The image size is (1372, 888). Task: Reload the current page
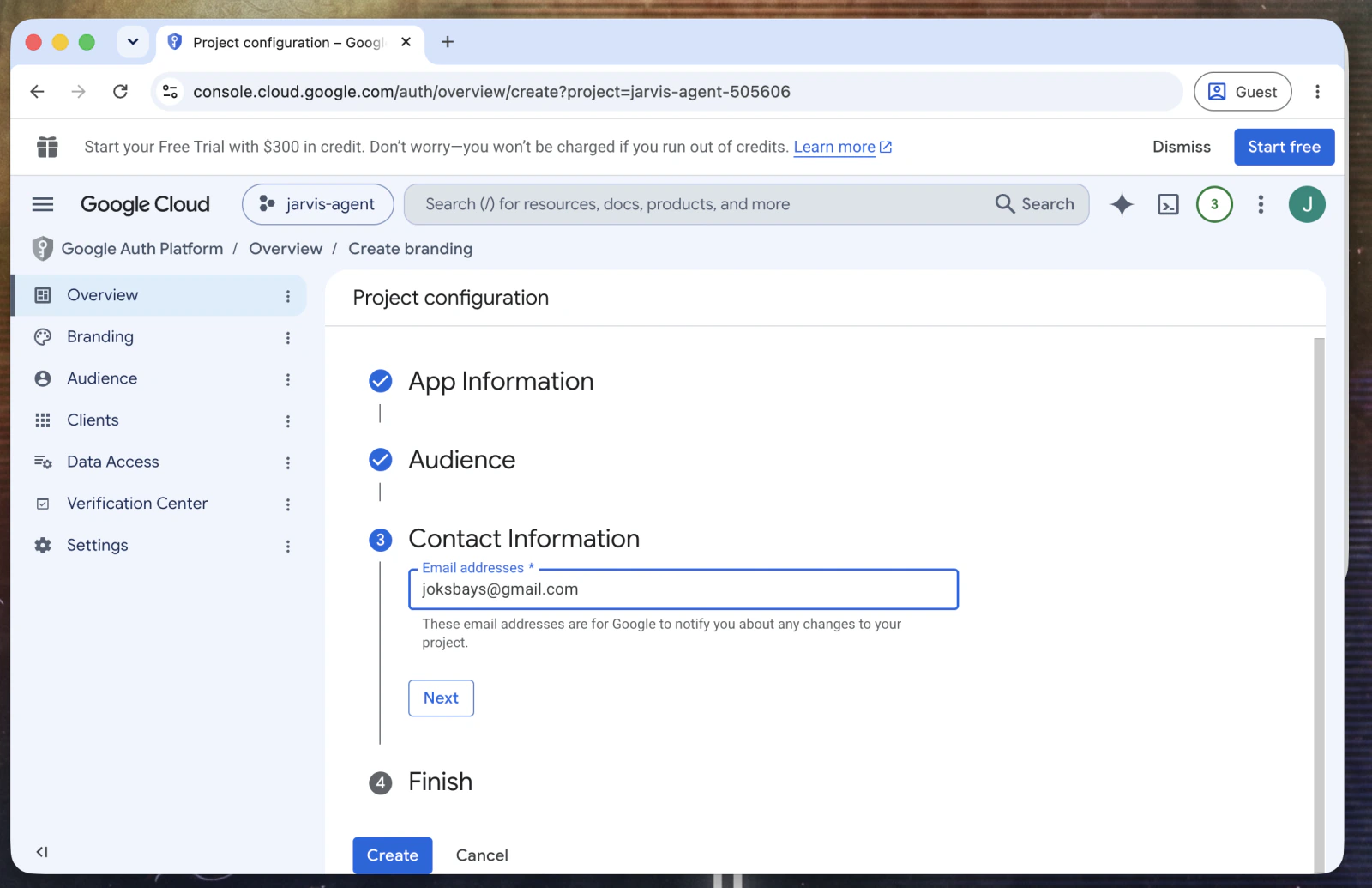120,92
